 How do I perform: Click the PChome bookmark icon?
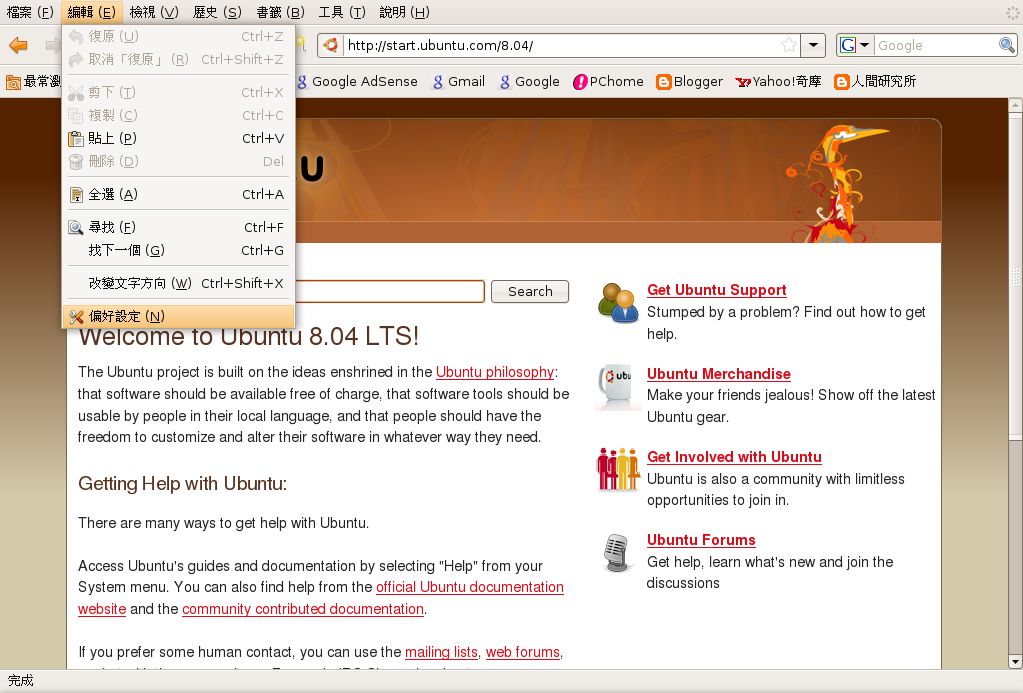(x=580, y=82)
